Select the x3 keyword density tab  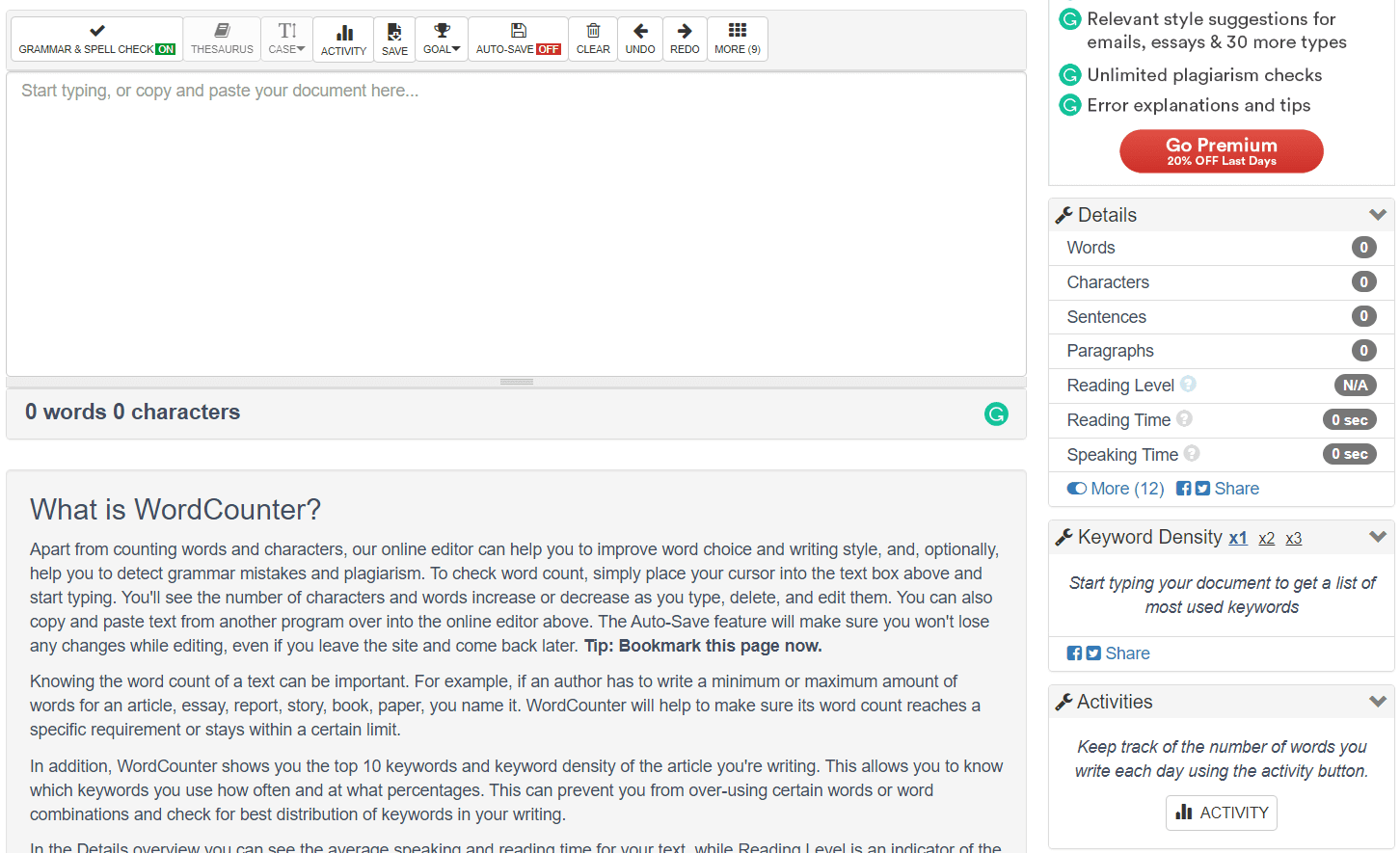click(x=1293, y=539)
